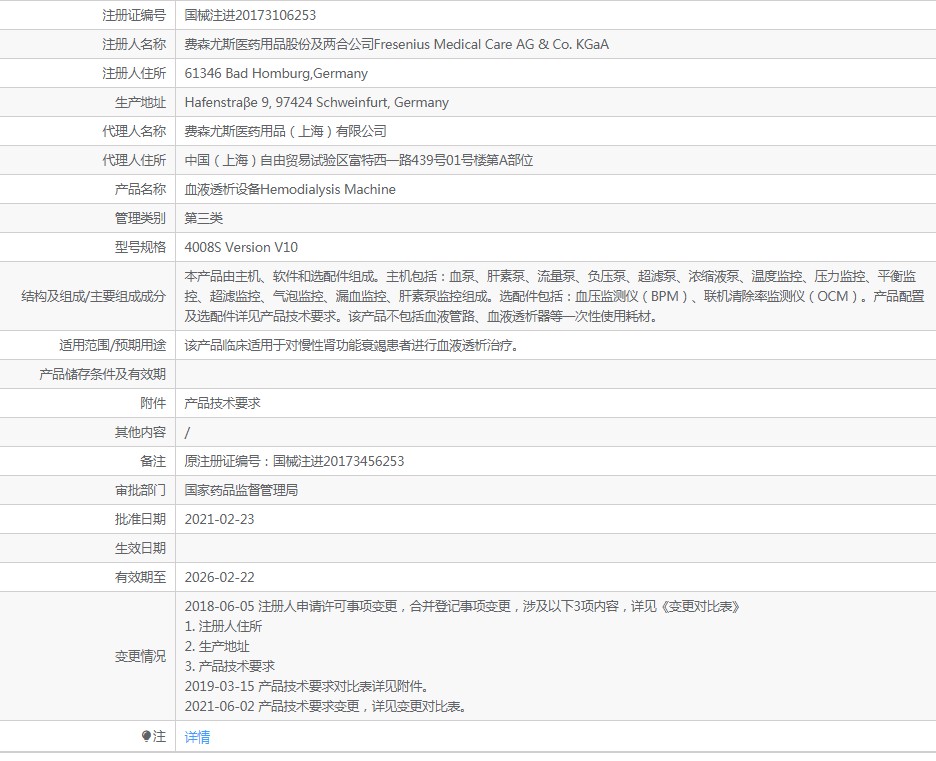Screen dimensions: 936x761
Task: Select change entry dated 2021-06-02
Action: [x=325, y=706]
